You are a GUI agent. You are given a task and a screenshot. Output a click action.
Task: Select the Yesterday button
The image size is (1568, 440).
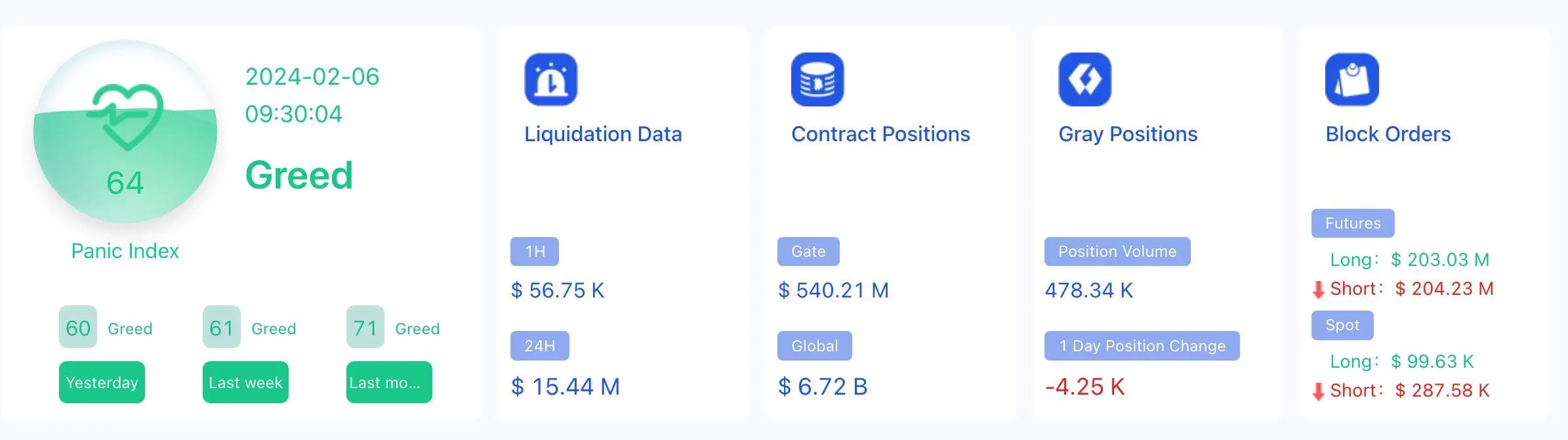click(102, 382)
